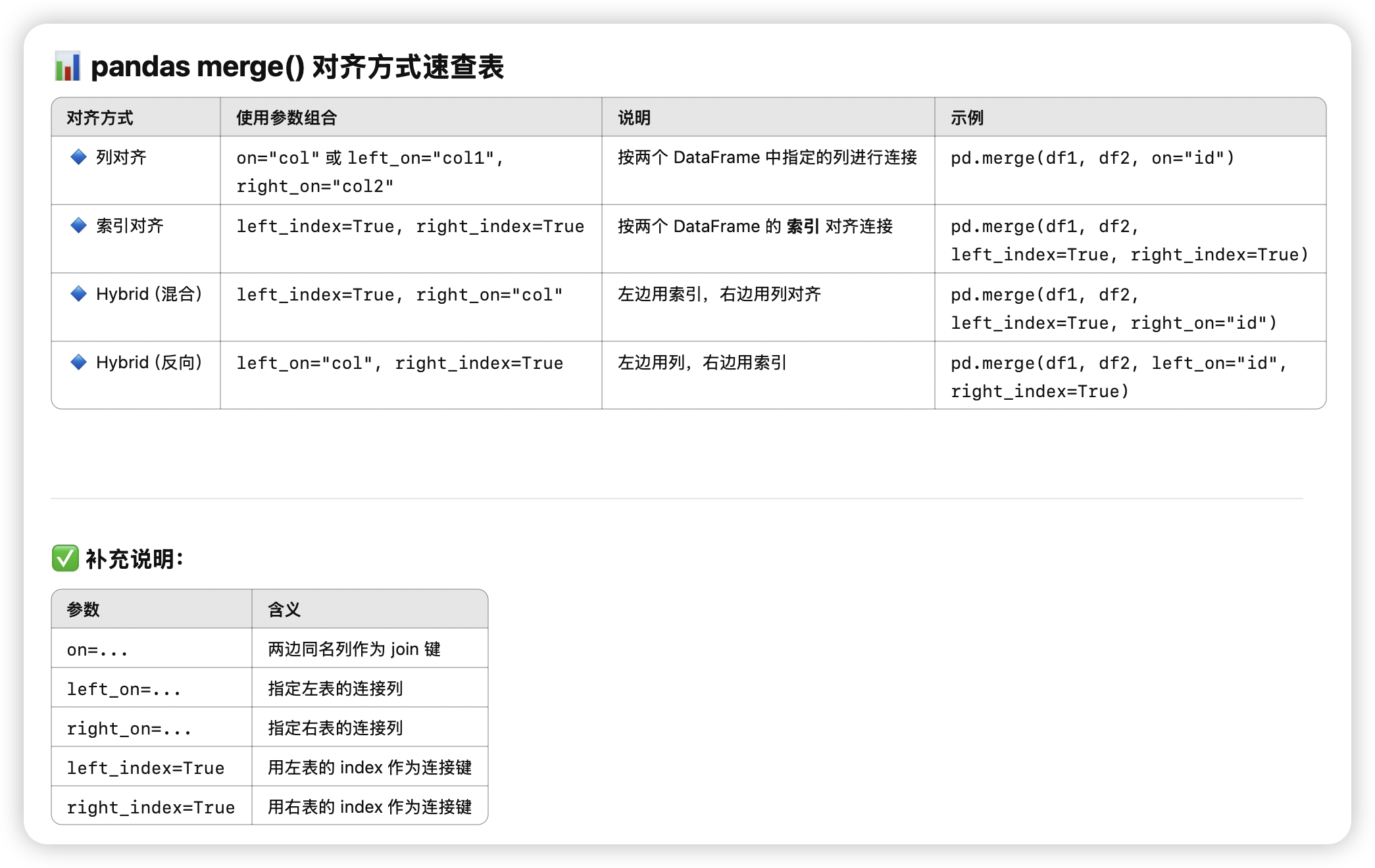
Task: Click description 按两个 DataFrame 的 索引 对齐连接
Action: click(x=755, y=226)
